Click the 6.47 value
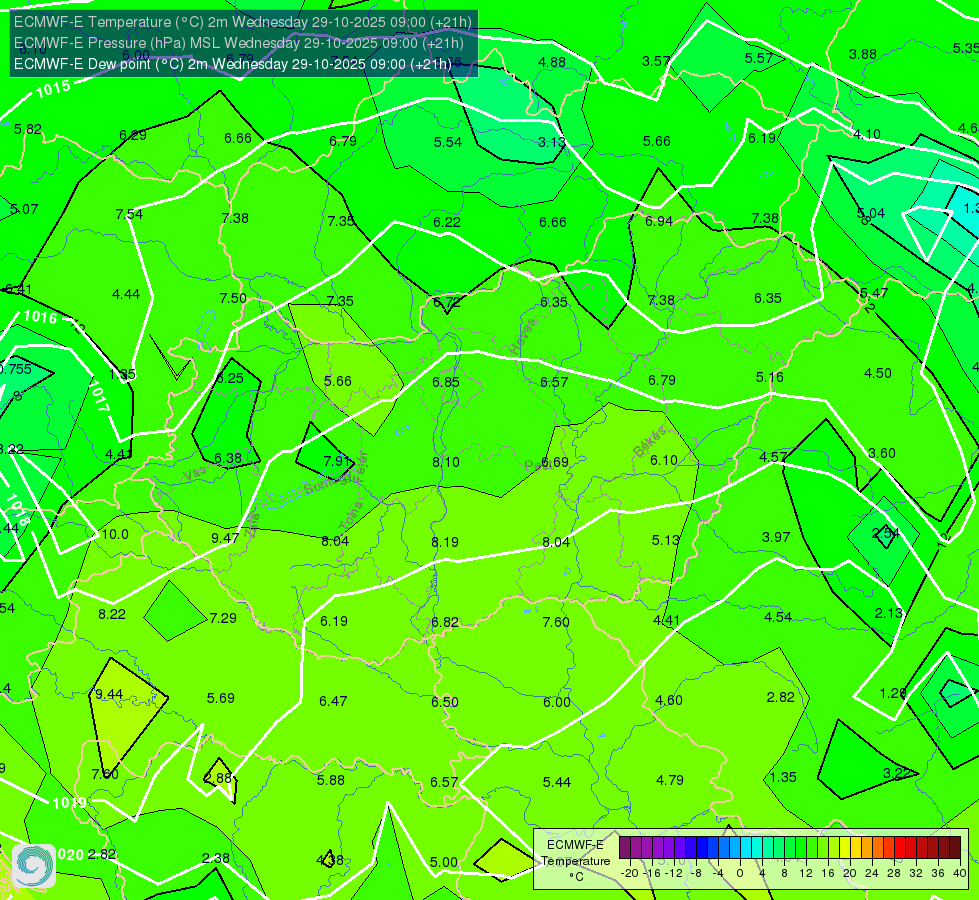 click(333, 701)
